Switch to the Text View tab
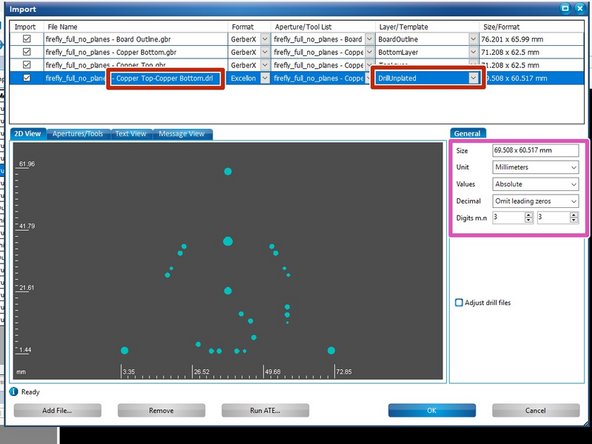 [x=131, y=134]
